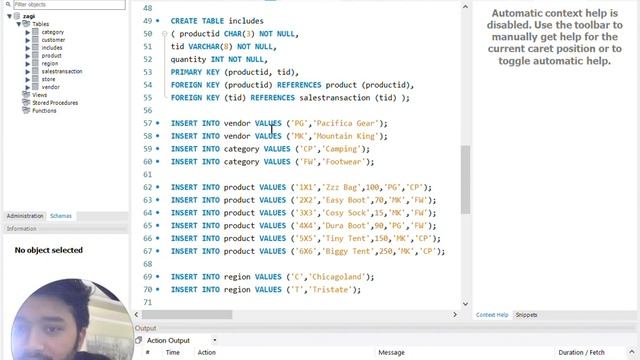Click the Tables folder icon

pyautogui.click(x=26, y=24)
